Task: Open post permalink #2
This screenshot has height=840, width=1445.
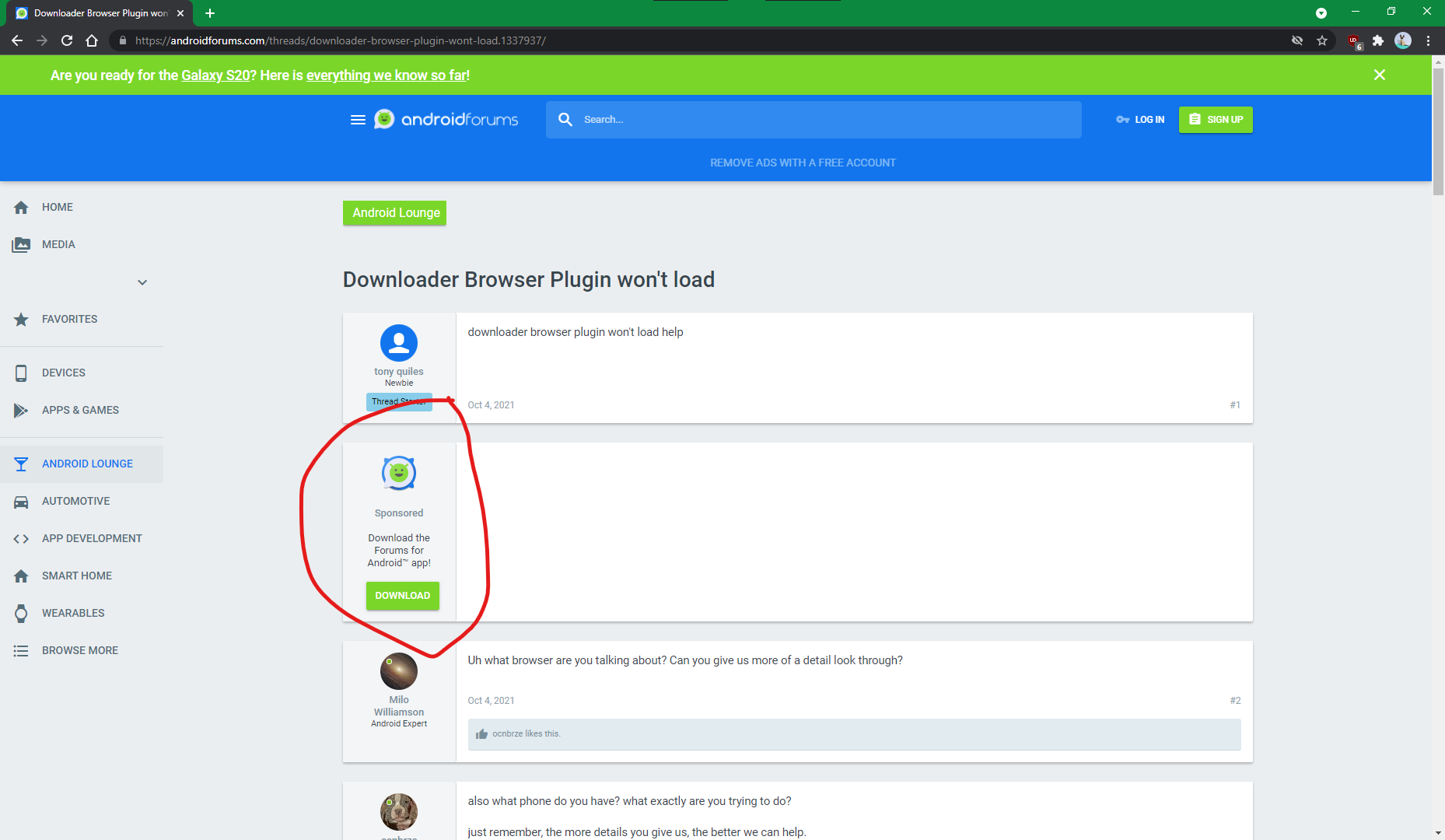Action: 1235,701
